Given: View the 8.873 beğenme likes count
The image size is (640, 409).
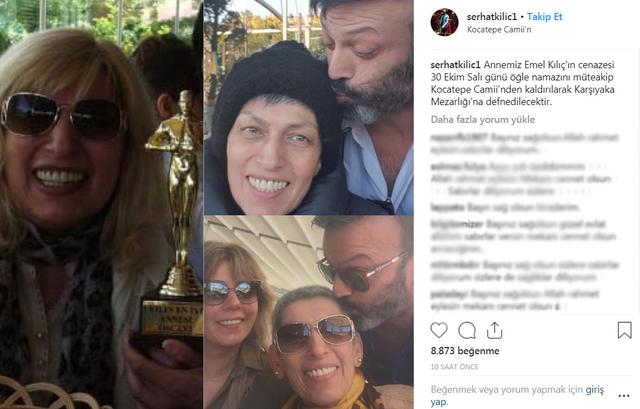Looking at the screenshot, I should coord(465,351).
